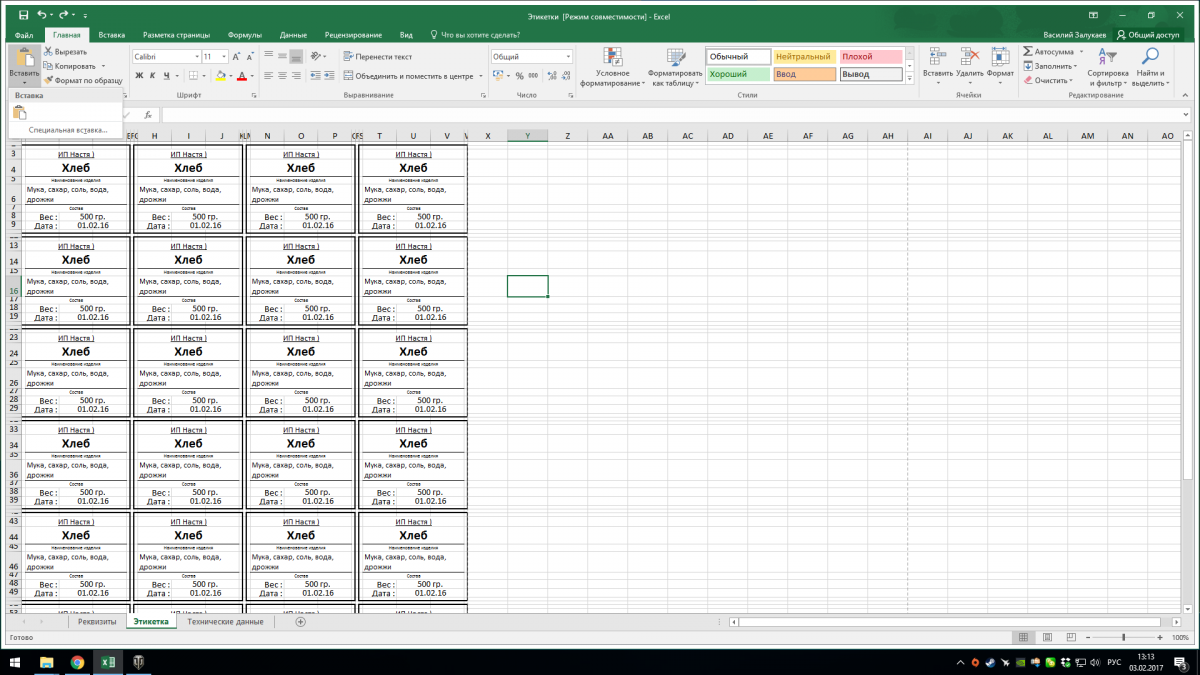This screenshot has height=675, width=1200.
Task: Apply the 'Хороший' green cell style
Action: pyautogui.click(x=738, y=74)
